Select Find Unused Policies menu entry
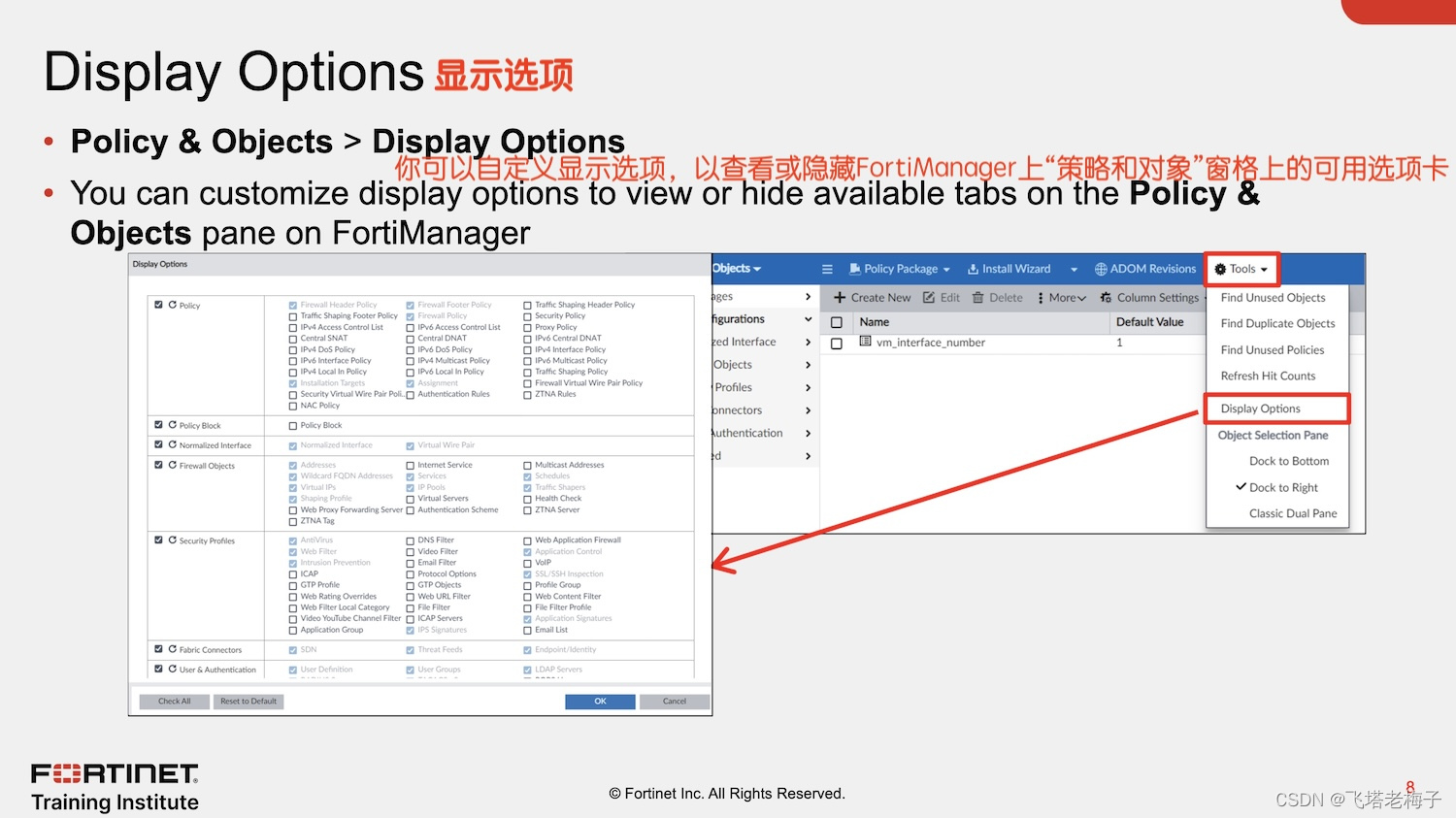Viewport: 1456px width, 818px height. 1272,350
